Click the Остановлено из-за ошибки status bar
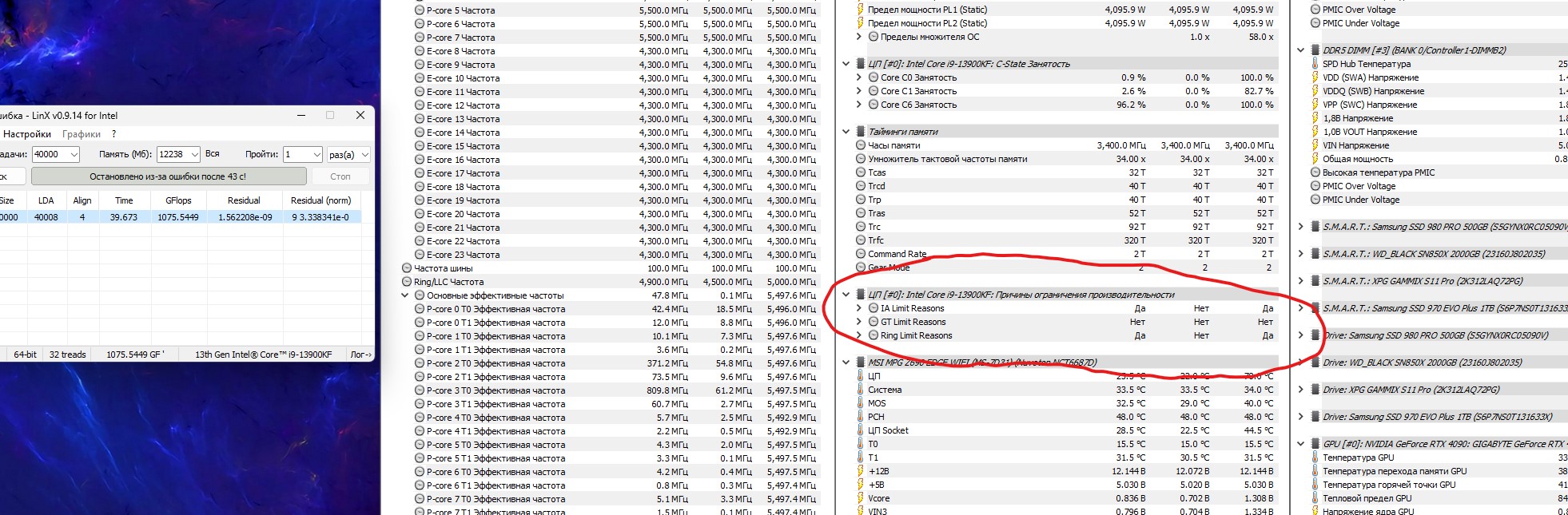This screenshot has height=515, width=1568. coord(168,176)
